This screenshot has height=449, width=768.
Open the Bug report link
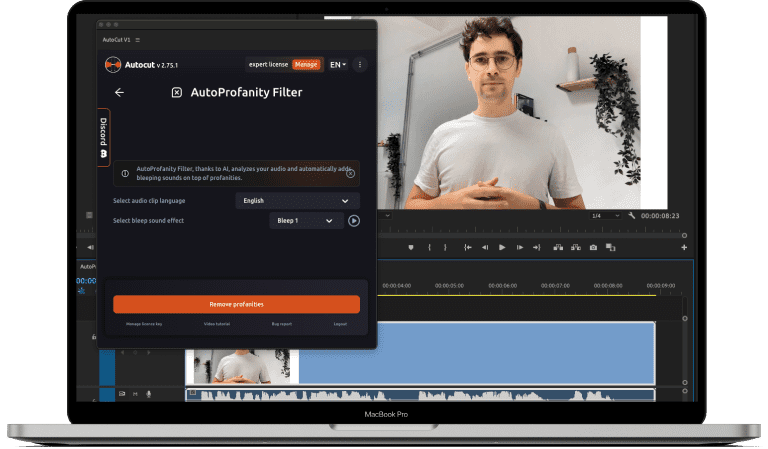282,324
